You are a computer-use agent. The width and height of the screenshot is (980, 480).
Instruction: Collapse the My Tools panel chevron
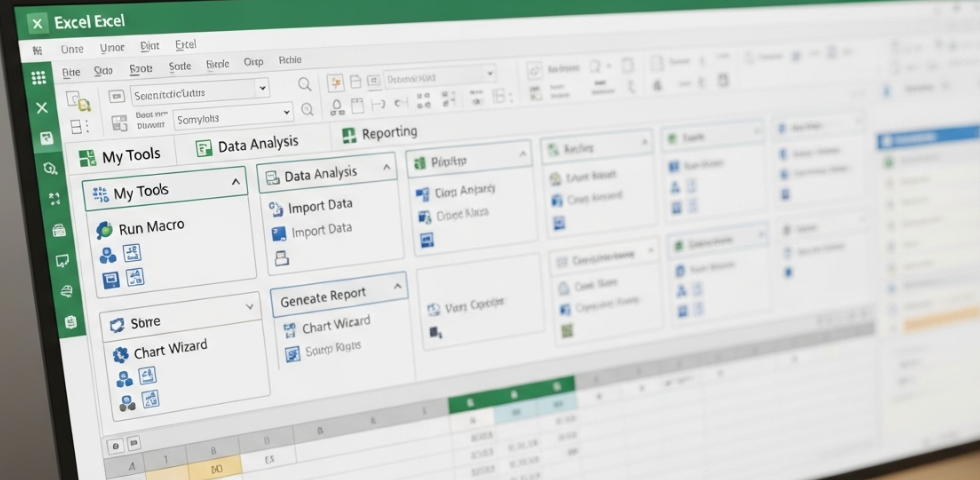click(236, 182)
